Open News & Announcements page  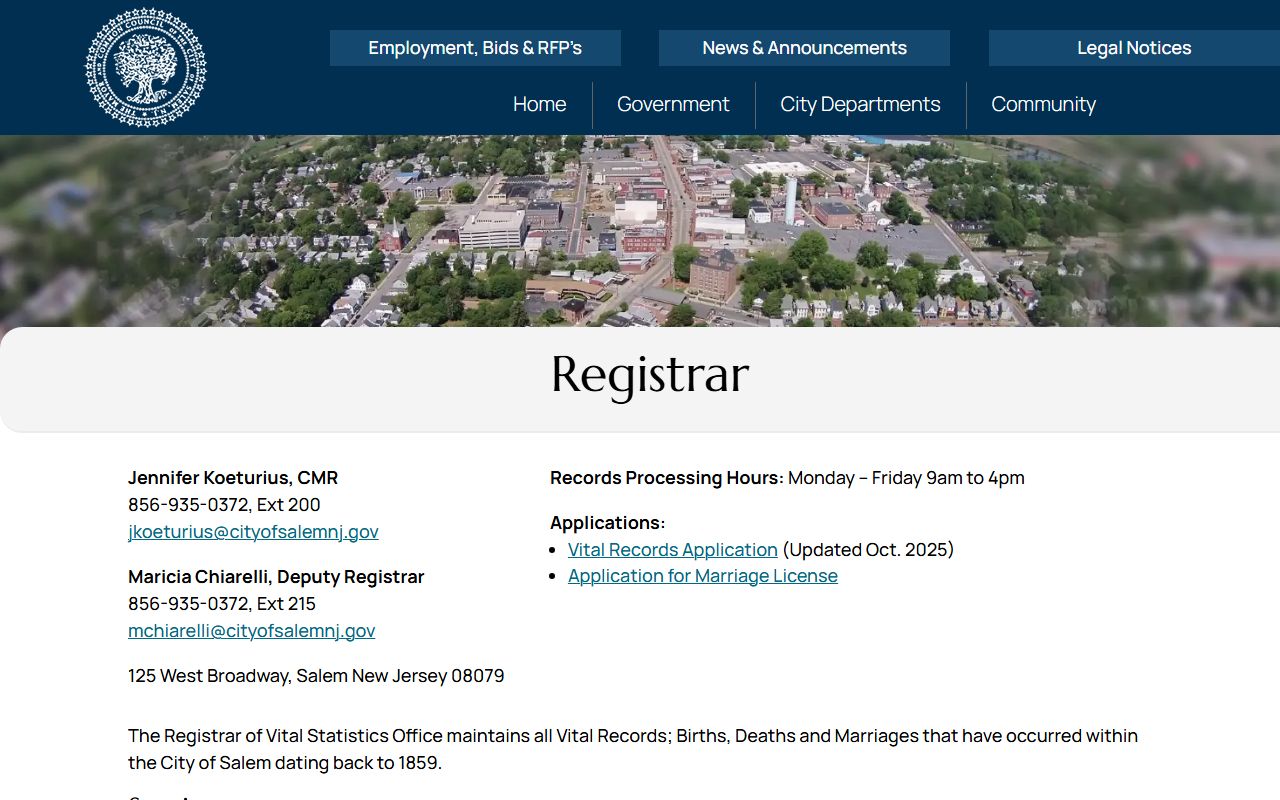[804, 48]
